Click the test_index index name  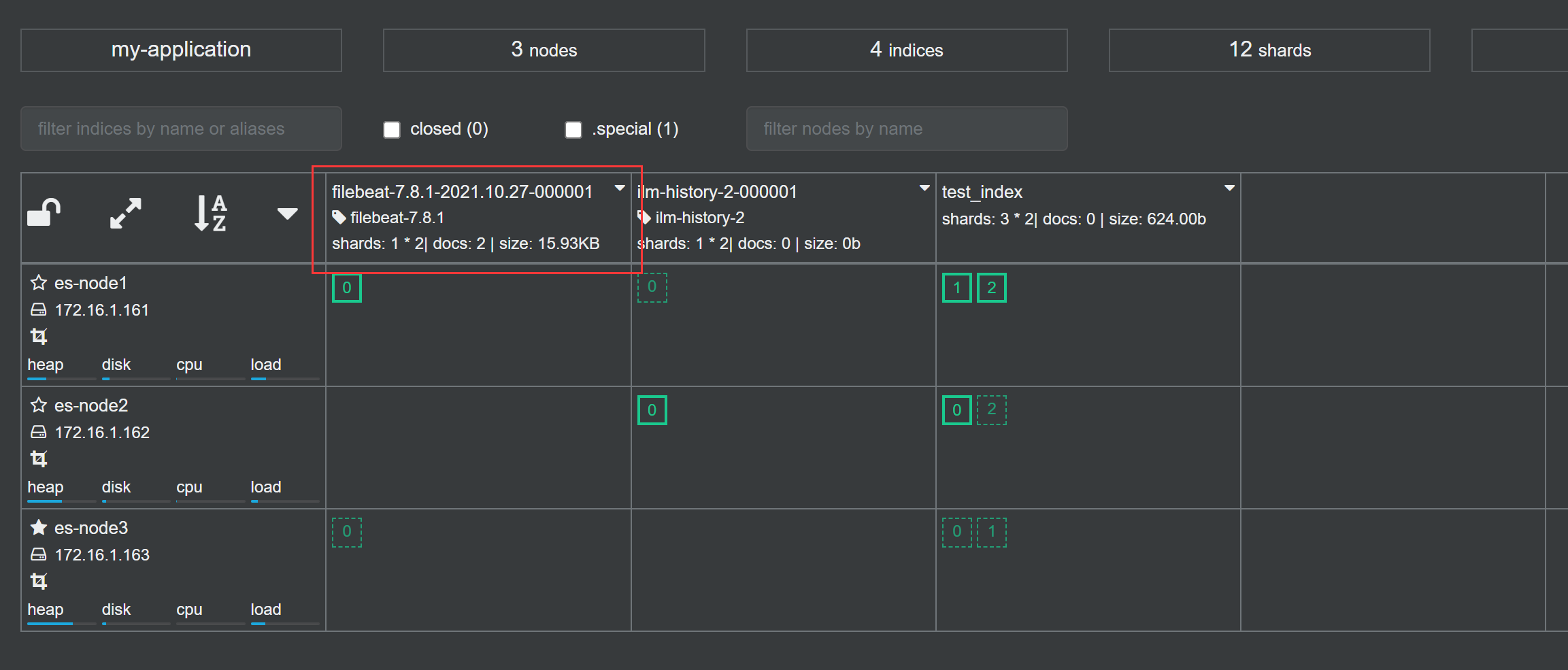tap(982, 192)
